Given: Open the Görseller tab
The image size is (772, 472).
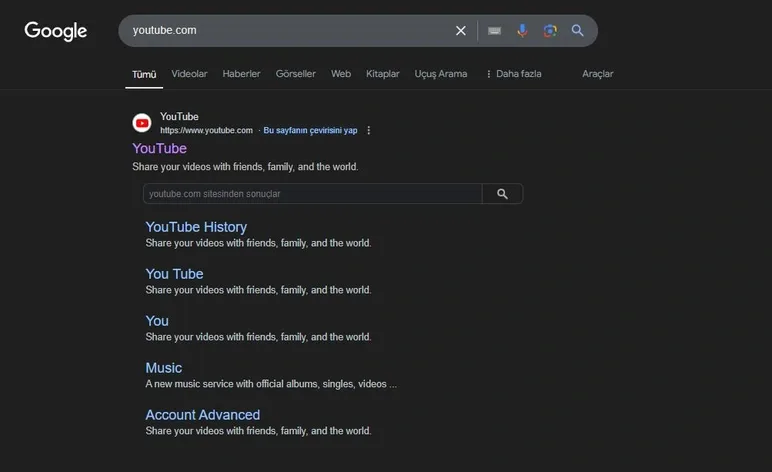Looking at the screenshot, I should (295, 74).
